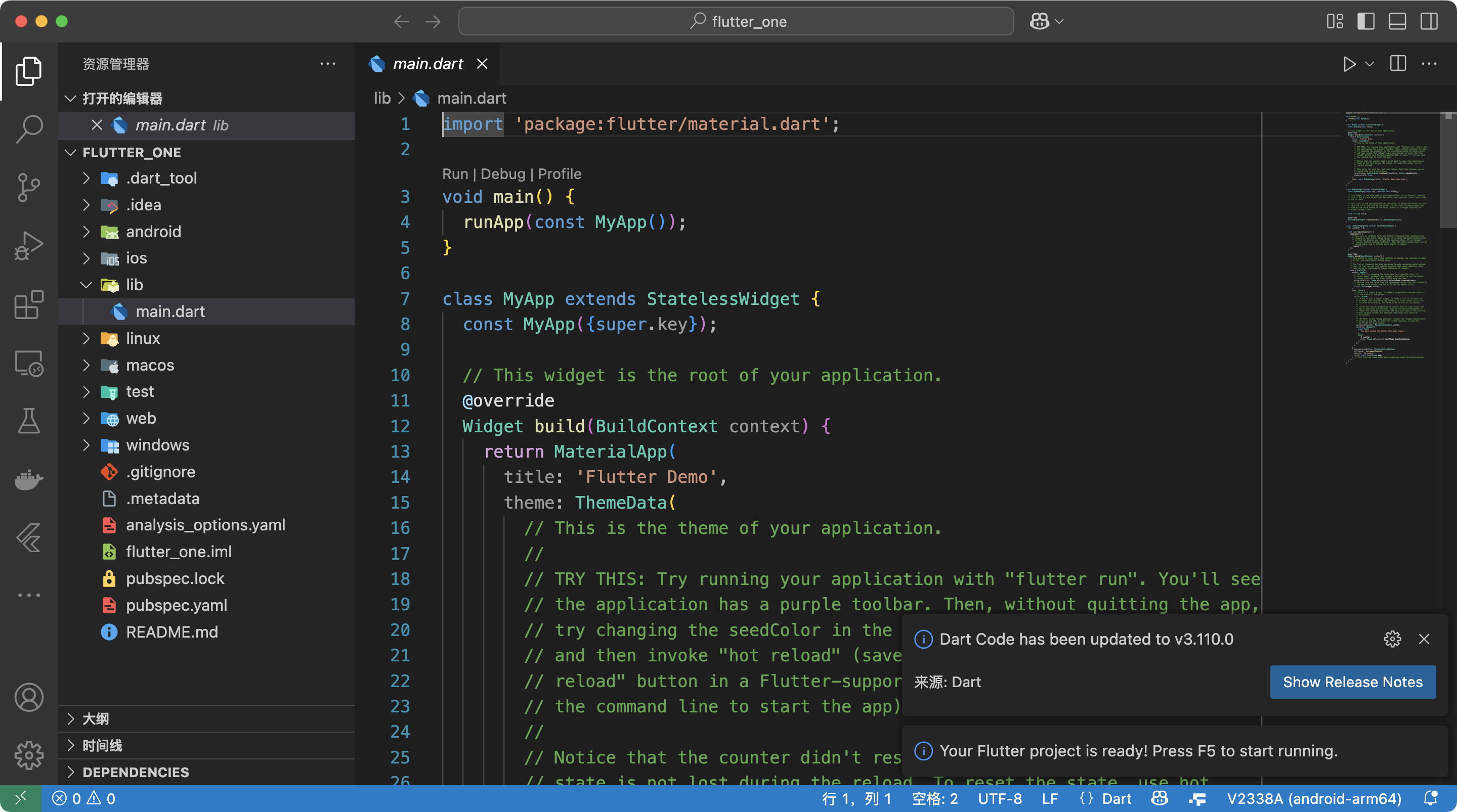Screen dimensions: 1457x812
Task: Open notifications bell in status bar
Action: click(1432, 798)
